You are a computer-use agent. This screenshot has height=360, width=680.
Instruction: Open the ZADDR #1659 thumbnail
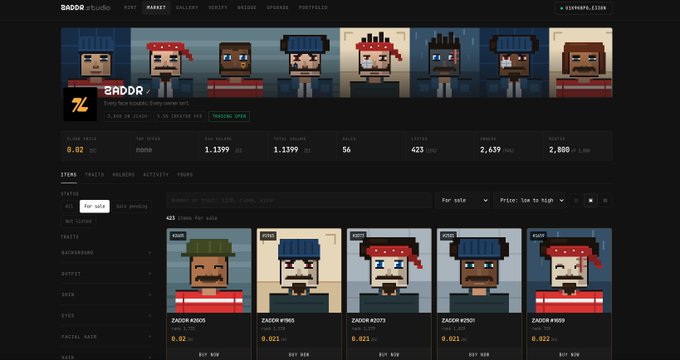[x=569, y=271]
